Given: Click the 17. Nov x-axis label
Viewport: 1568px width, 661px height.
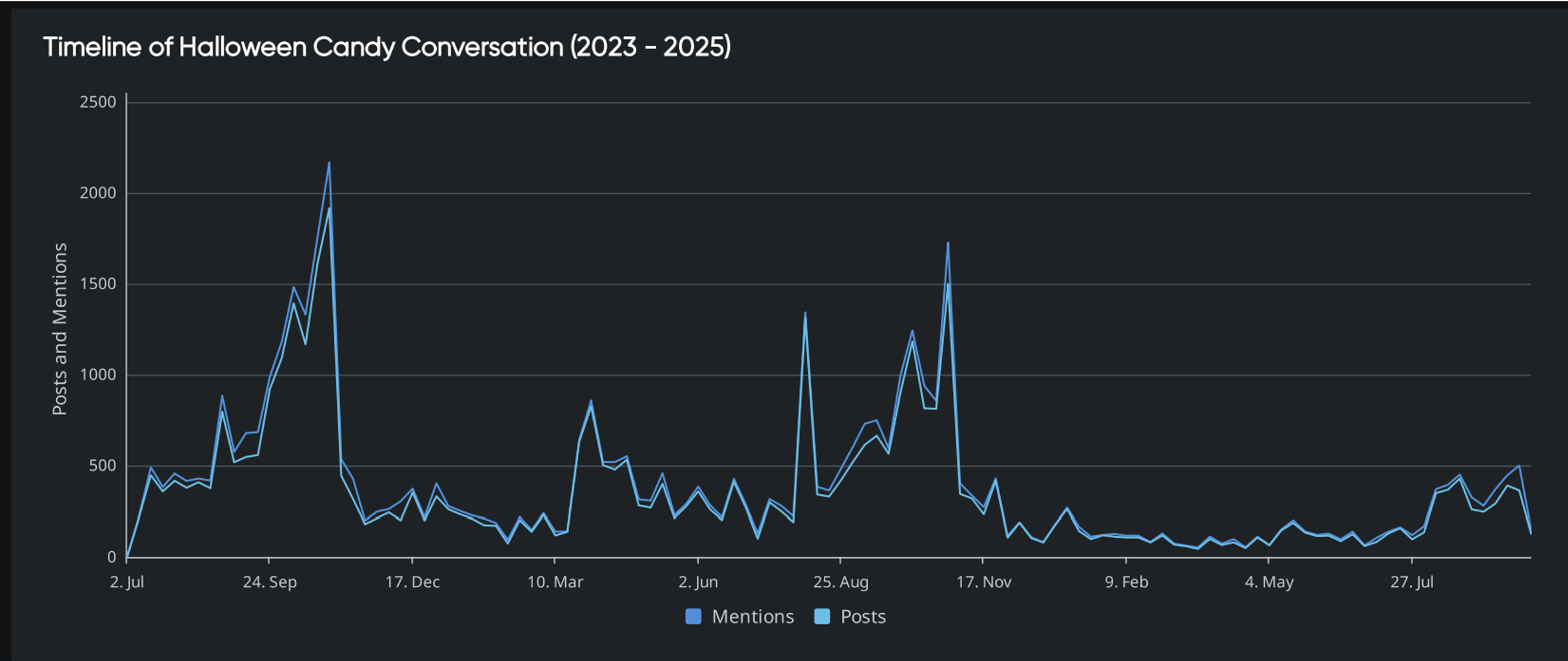Looking at the screenshot, I should [983, 582].
